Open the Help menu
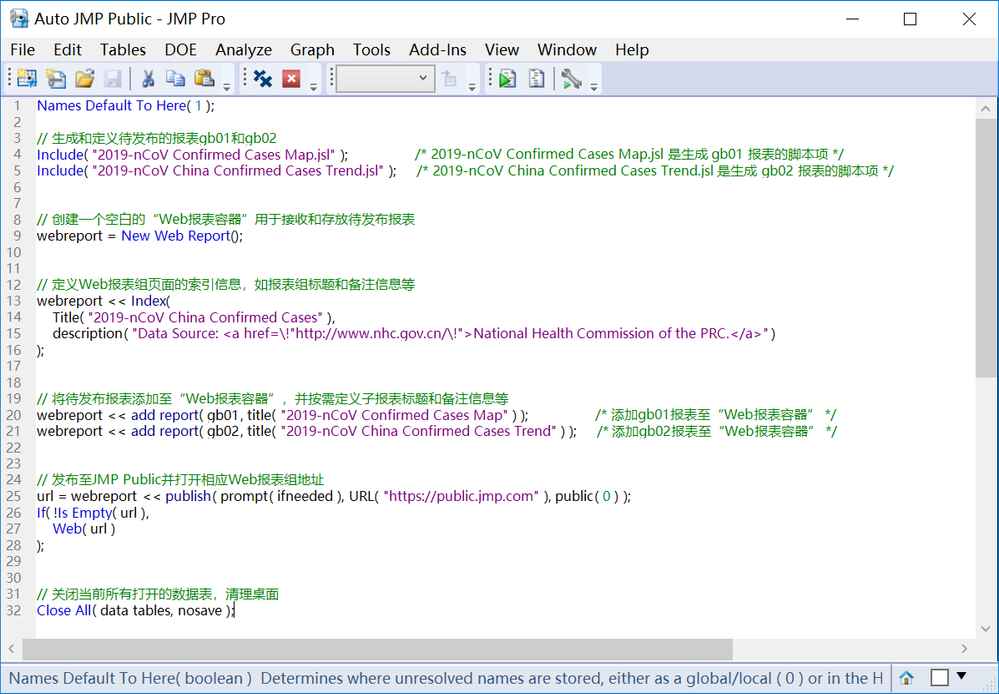 [x=632, y=50]
